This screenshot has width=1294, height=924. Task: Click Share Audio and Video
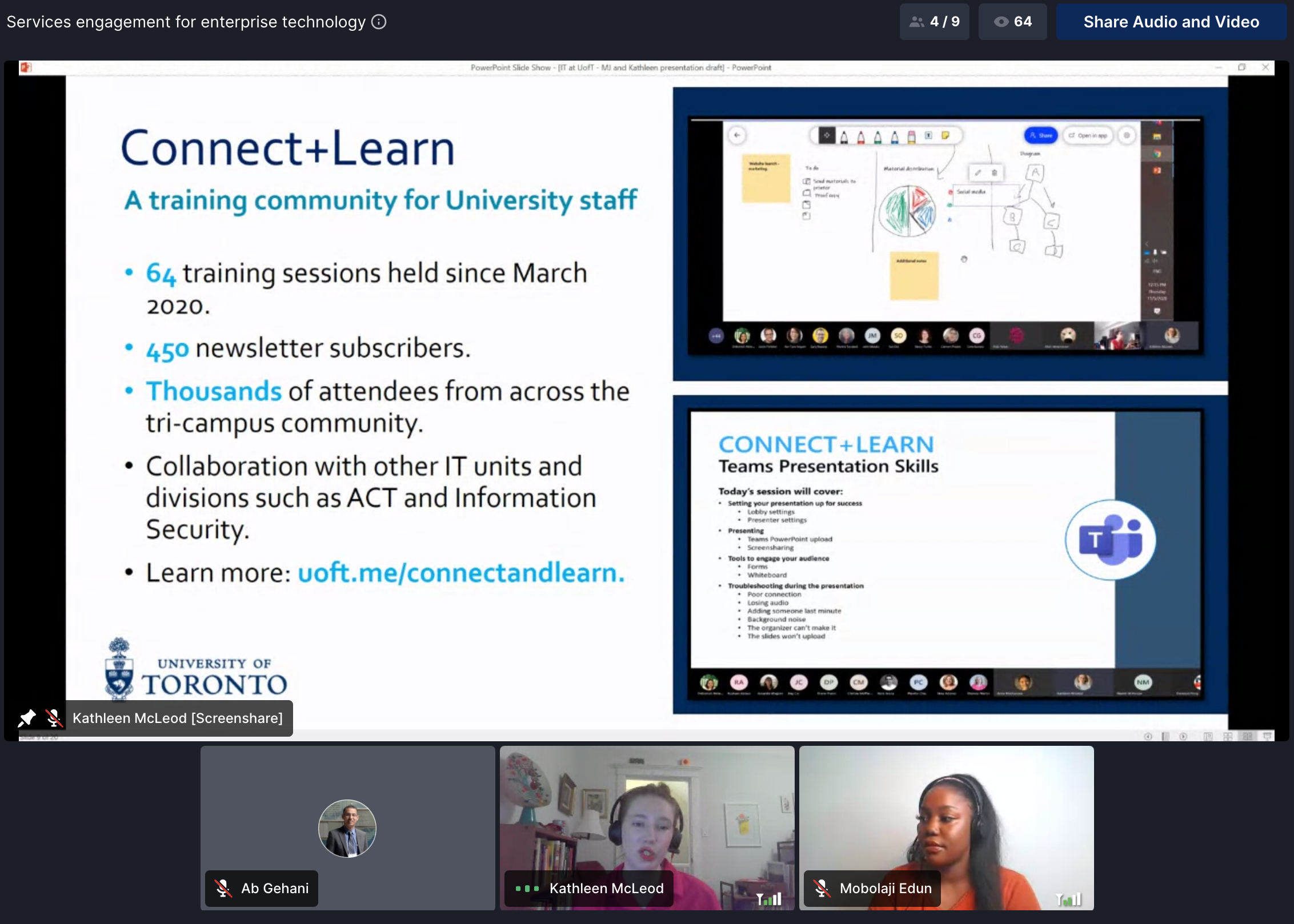coord(1171,22)
